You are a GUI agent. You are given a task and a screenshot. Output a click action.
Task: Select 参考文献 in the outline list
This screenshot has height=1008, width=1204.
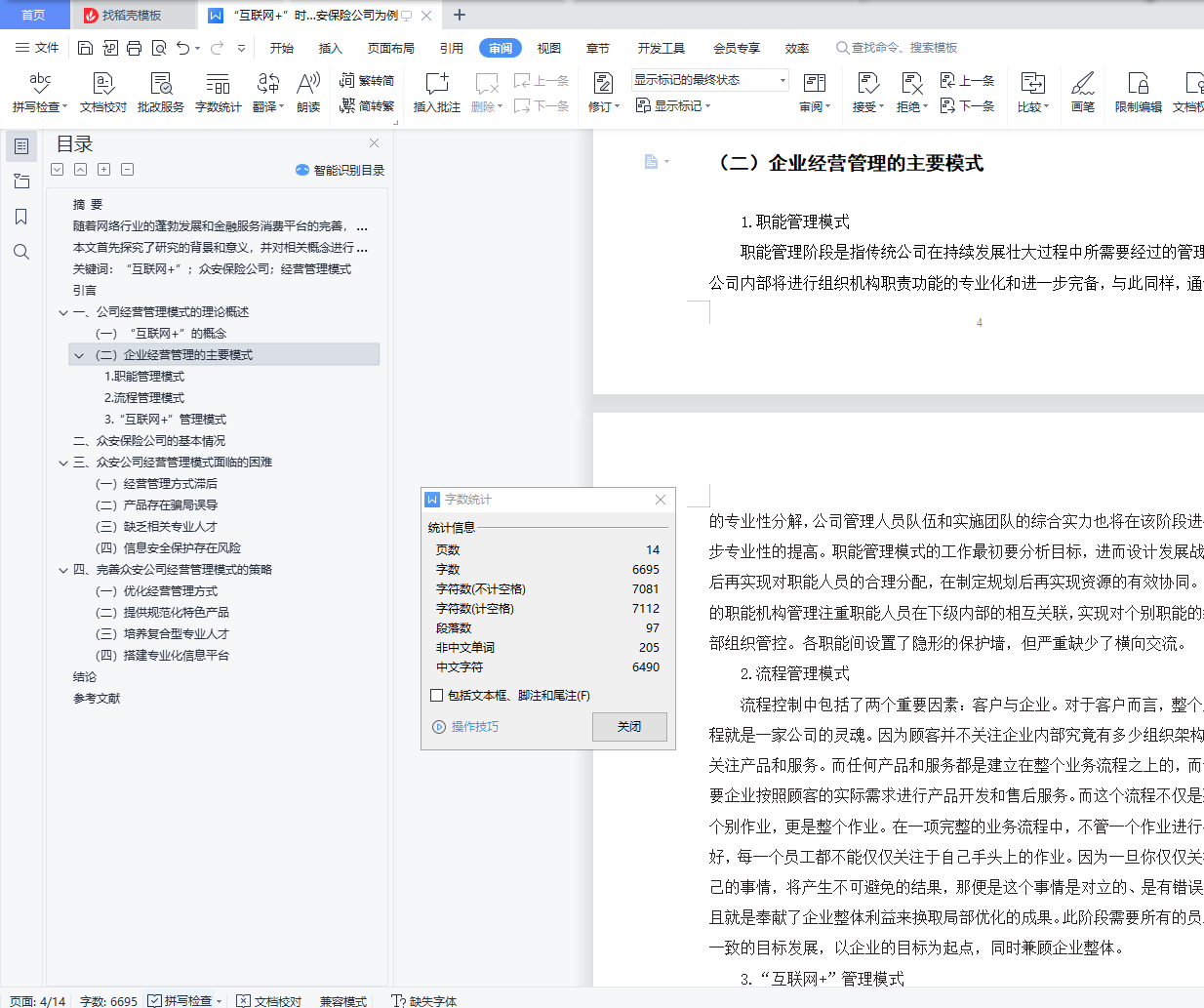tap(97, 699)
